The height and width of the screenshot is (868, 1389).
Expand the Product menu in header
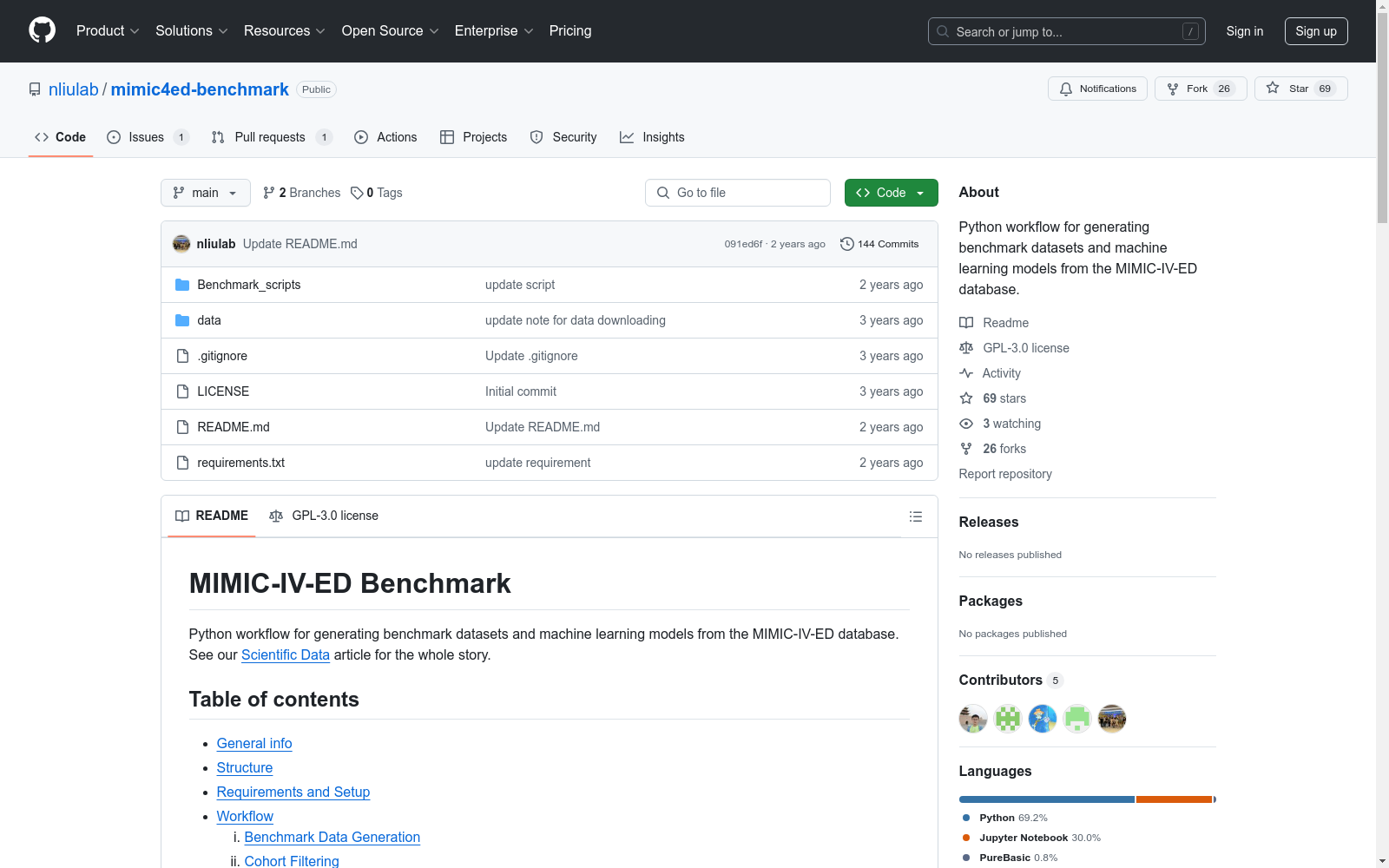(x=108, y=30)
